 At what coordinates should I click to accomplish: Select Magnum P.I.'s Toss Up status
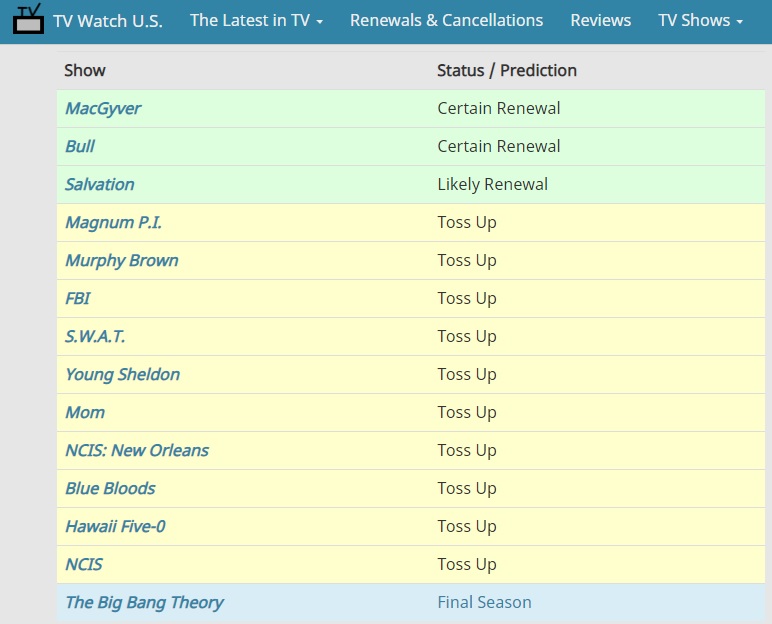467,223
